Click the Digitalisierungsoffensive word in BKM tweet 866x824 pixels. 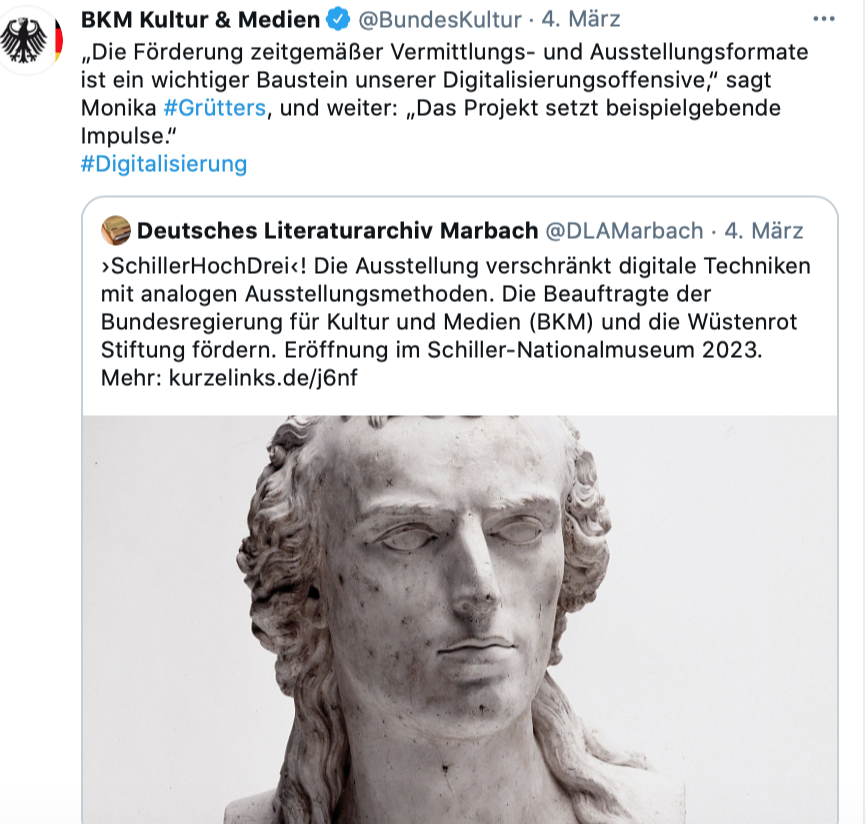point(578,80)
